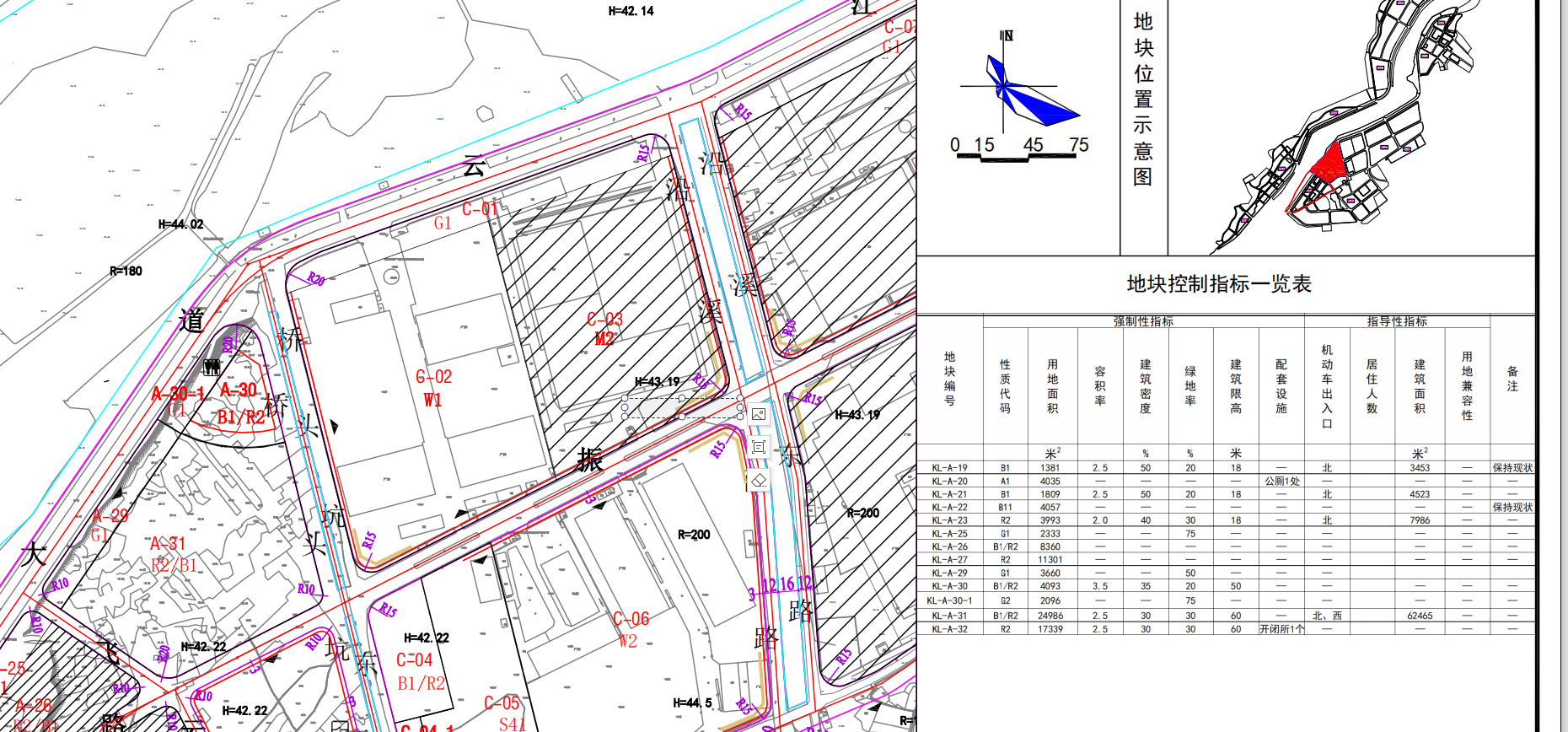Click the KL-A-31 row label
Viewport: 1568px width, 732px height.
coord(949,616)
